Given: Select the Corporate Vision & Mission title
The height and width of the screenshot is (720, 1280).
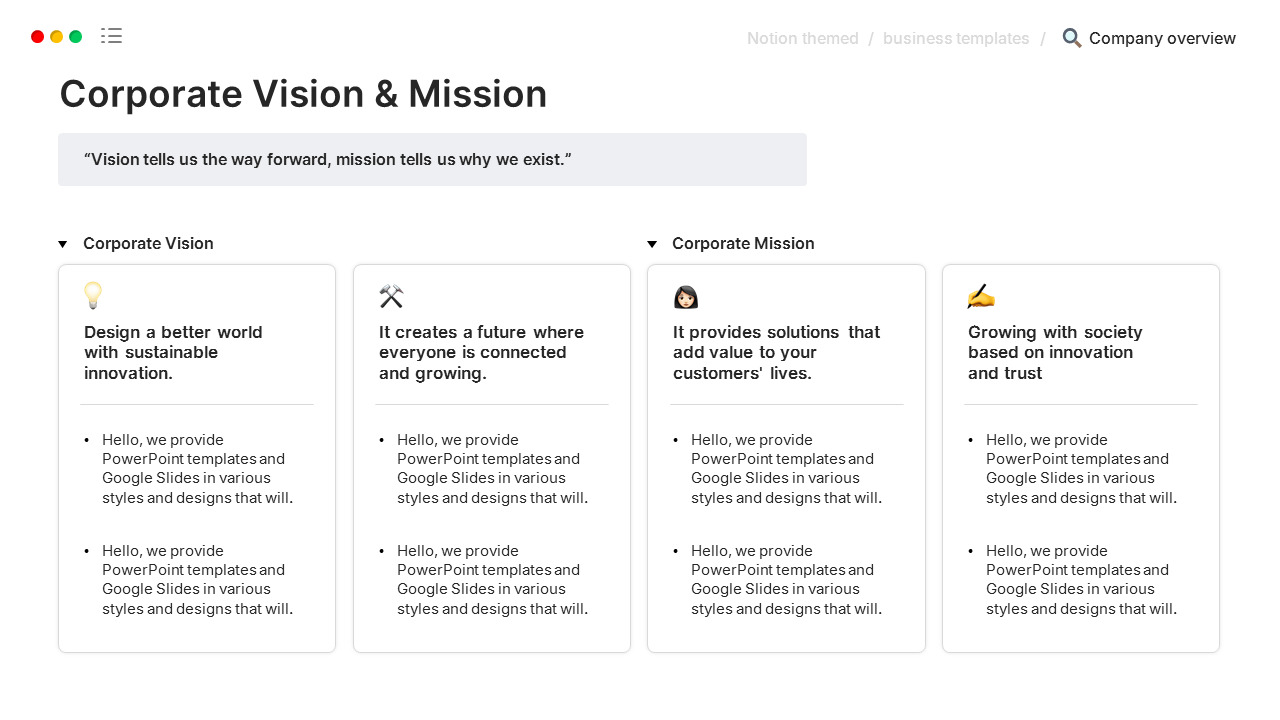Looking at the screenshot, I should pos(303,94).
